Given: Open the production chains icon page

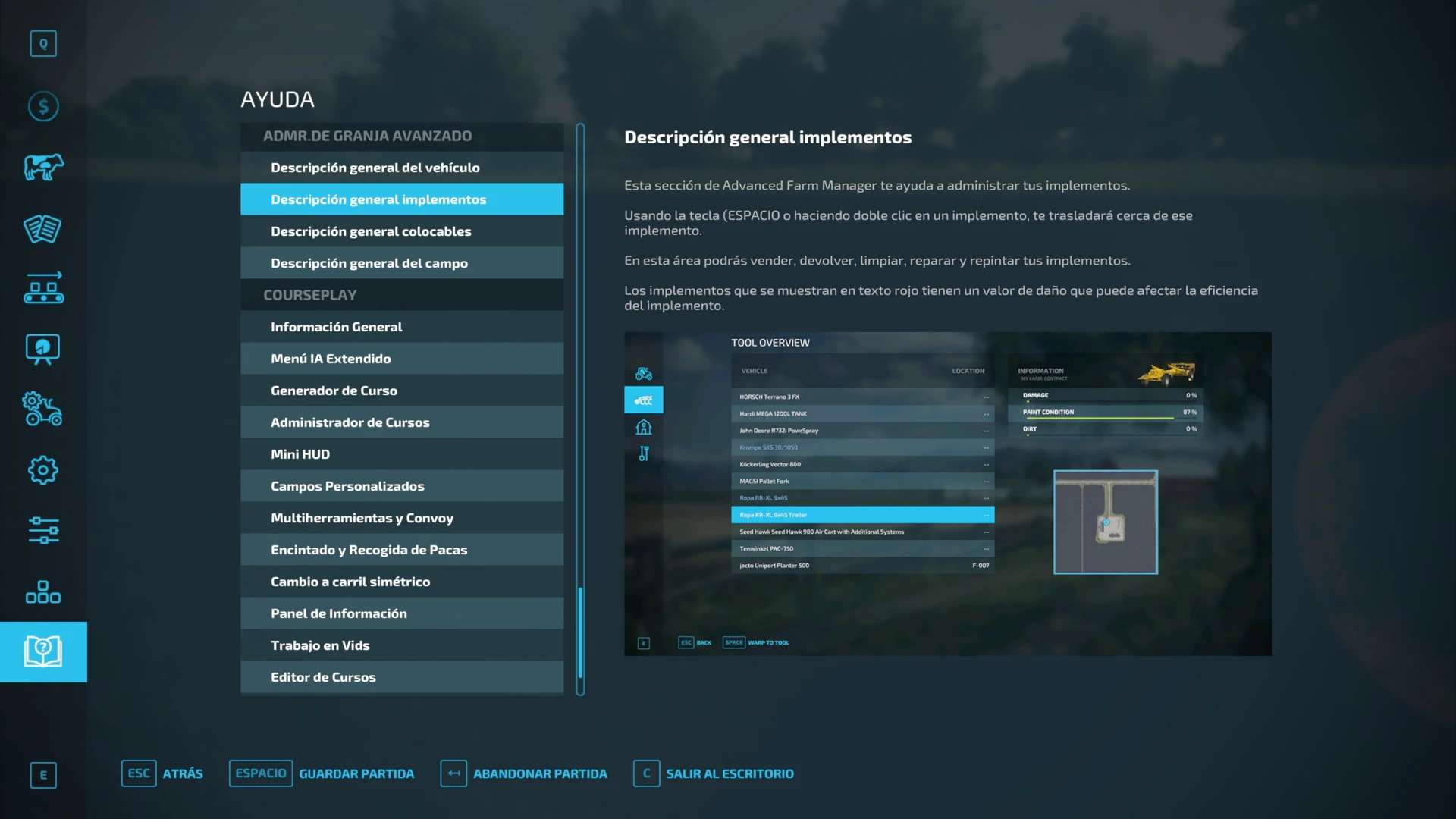Looking at the screenshot, I should point(43,288).
